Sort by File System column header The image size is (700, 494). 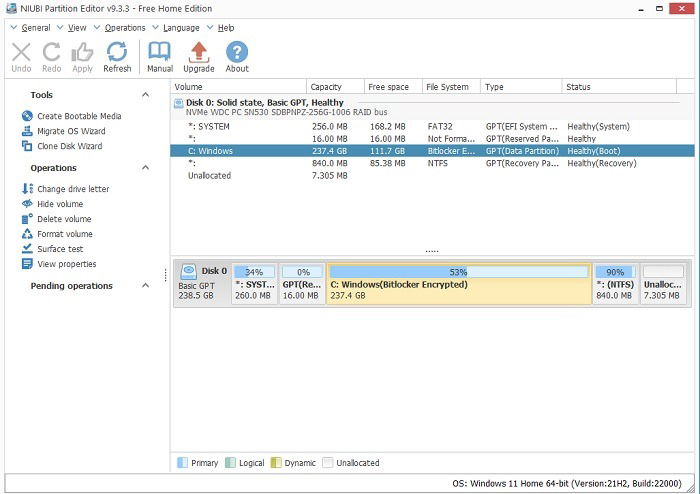pos(451,87)
